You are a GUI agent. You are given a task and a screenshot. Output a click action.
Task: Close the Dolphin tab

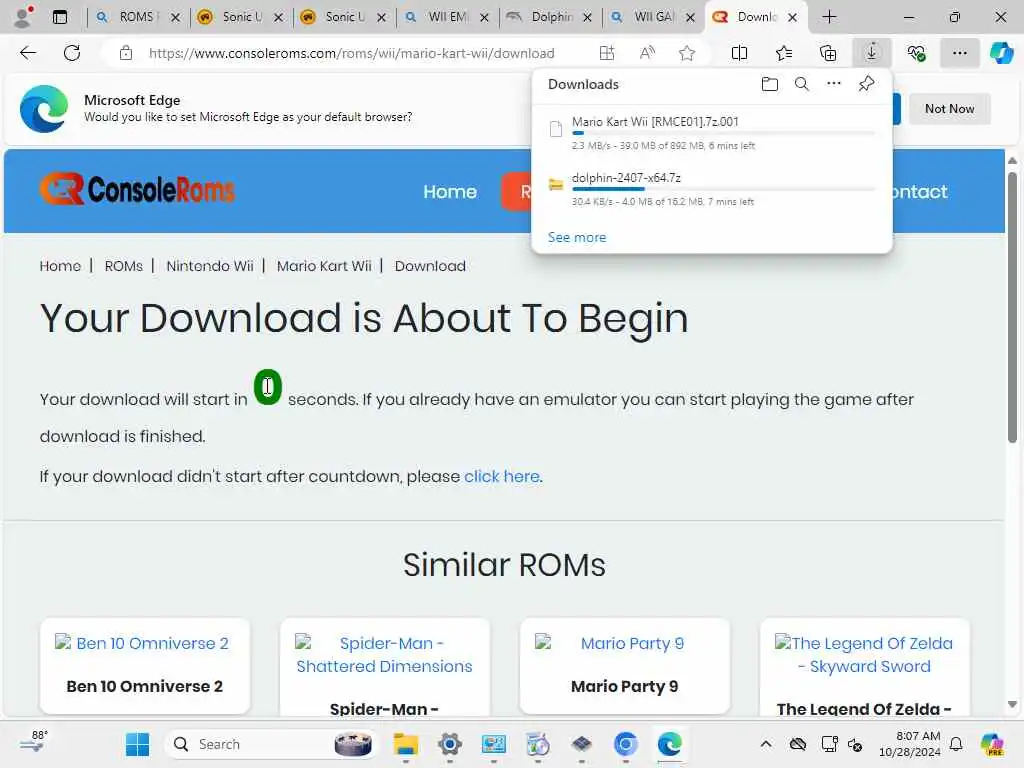(x=587, y=18)
